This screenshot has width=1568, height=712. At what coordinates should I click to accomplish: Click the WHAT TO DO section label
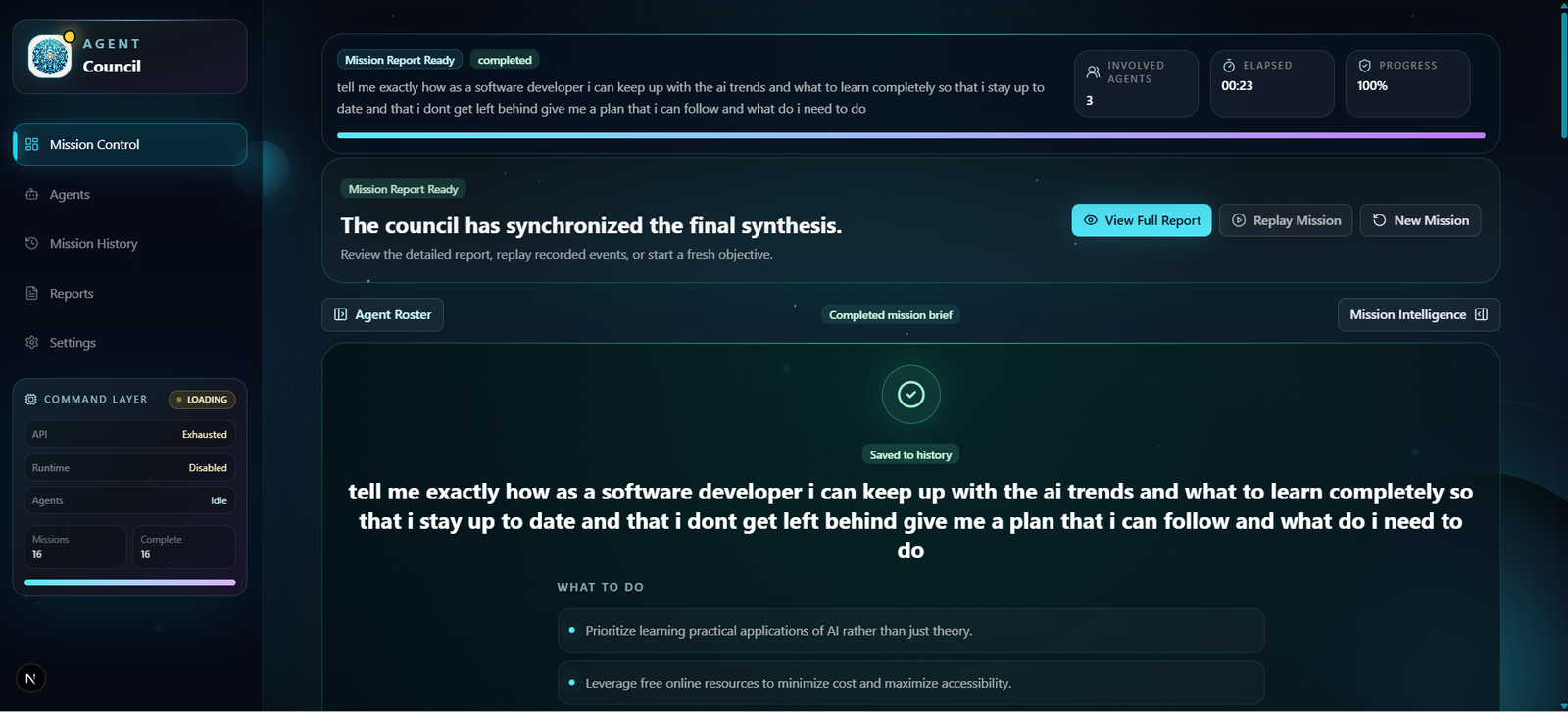pos(600,587)
